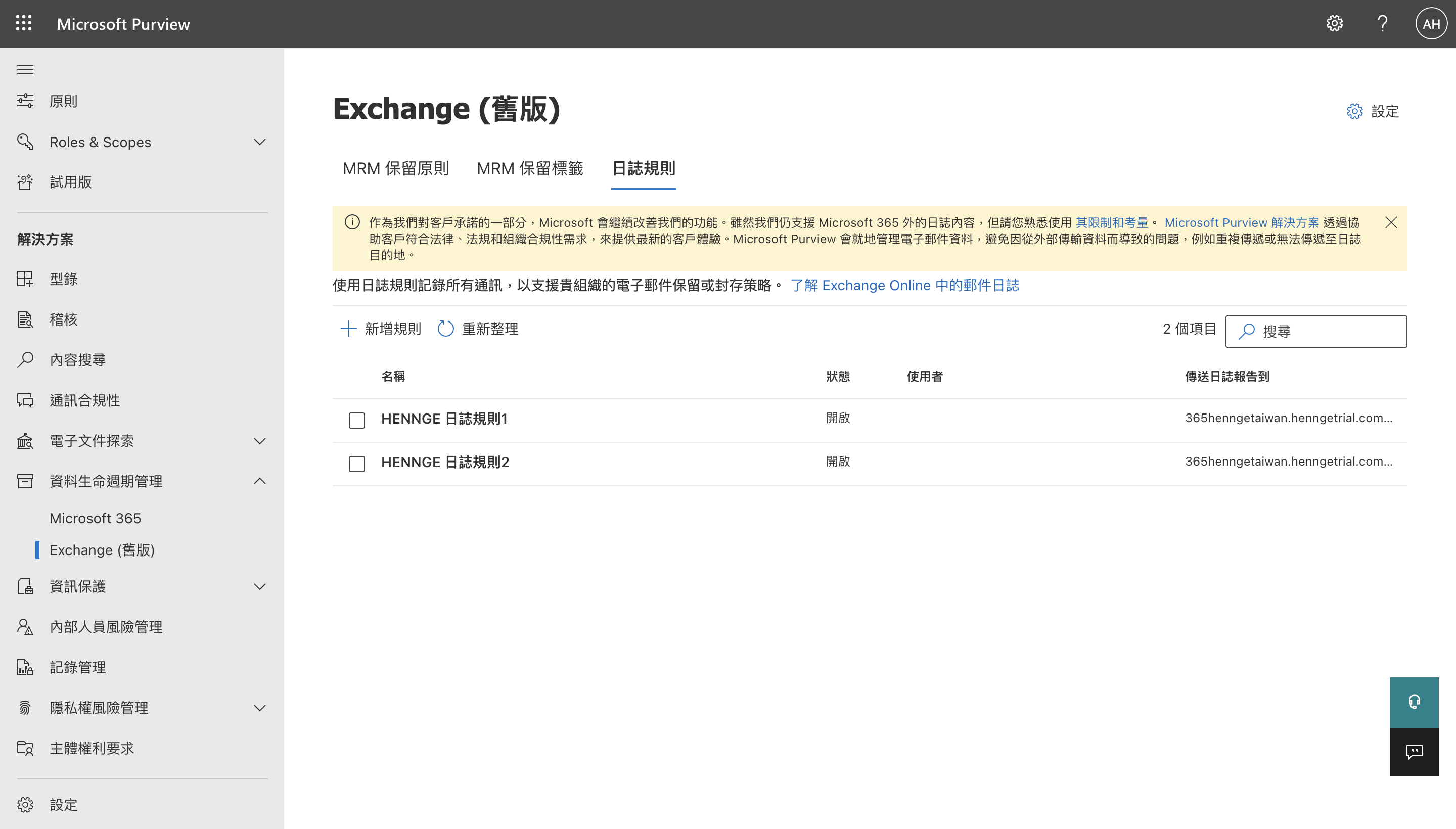
Task: Open settings gear in top header bar
Action: pyautogui.click(x=1334, y=23)
